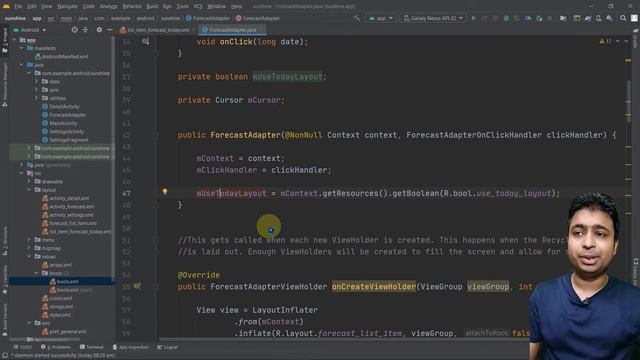This screenshot has height=360, width=640.
Task: Open the Problems tool window
Action: tap(56, 347)
